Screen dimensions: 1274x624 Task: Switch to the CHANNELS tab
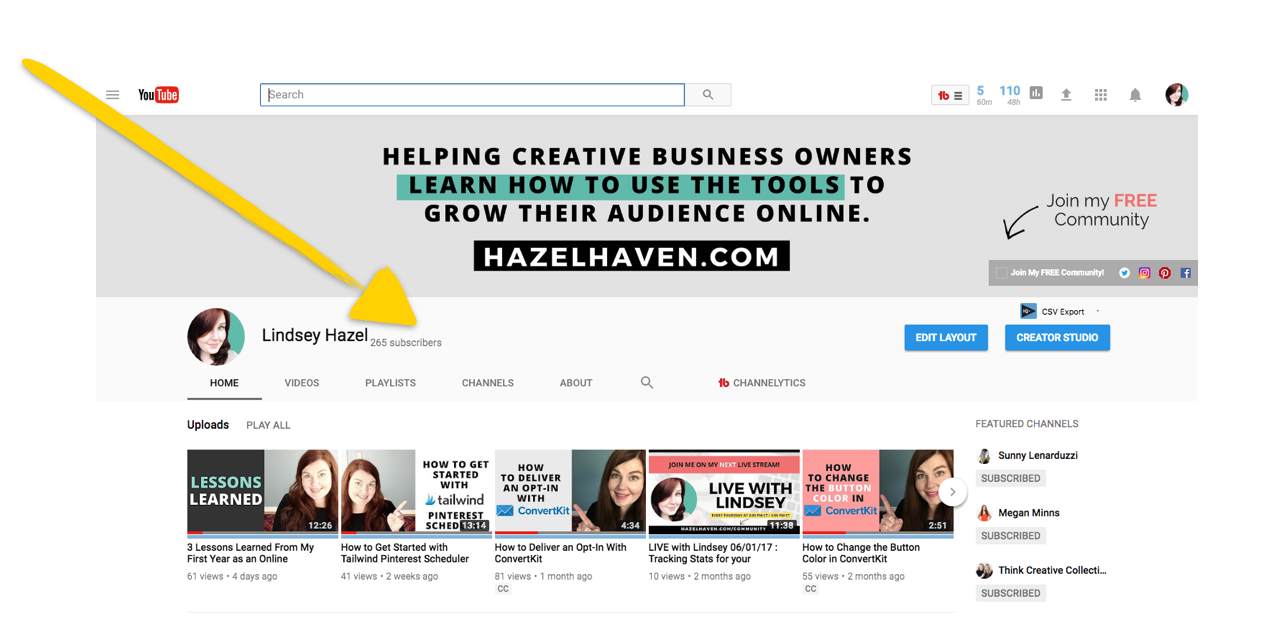488,383
